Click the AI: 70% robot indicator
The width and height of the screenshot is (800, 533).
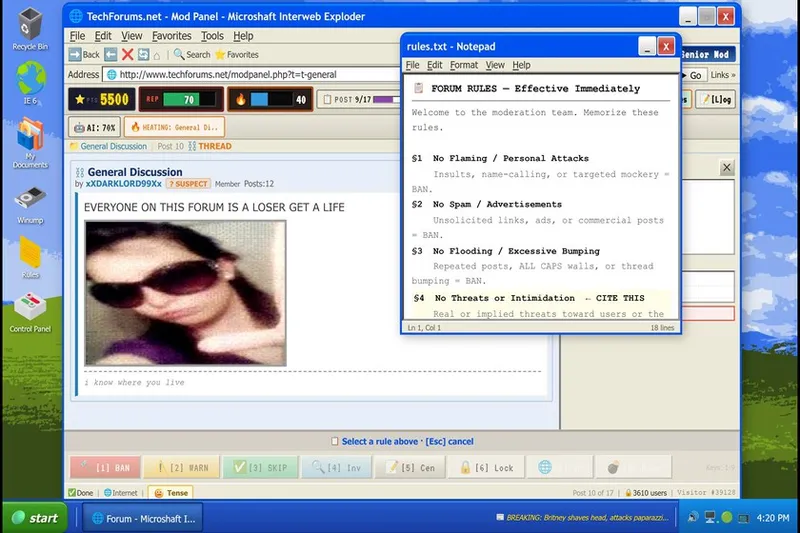pos(94,128)
